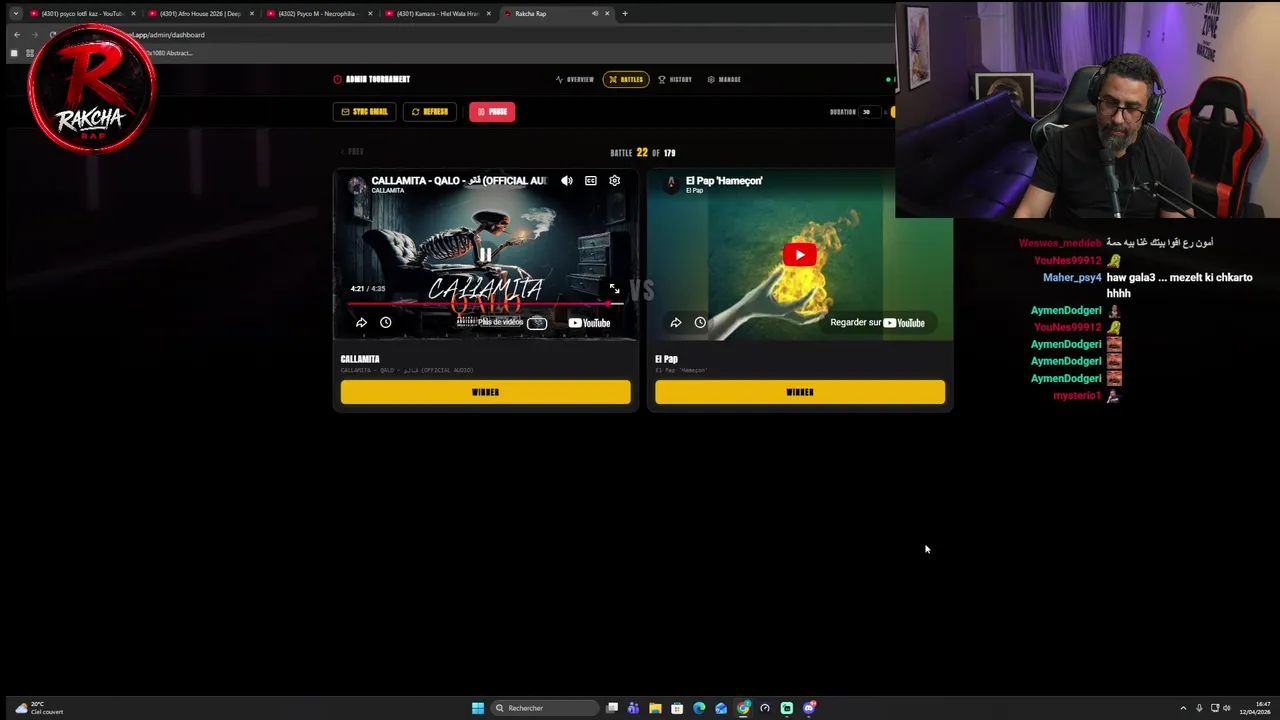The height and width of the screenshot is (720, 1280).
Task: Open the bookmarks apps grid icon
Action: (x=30, y=53)
